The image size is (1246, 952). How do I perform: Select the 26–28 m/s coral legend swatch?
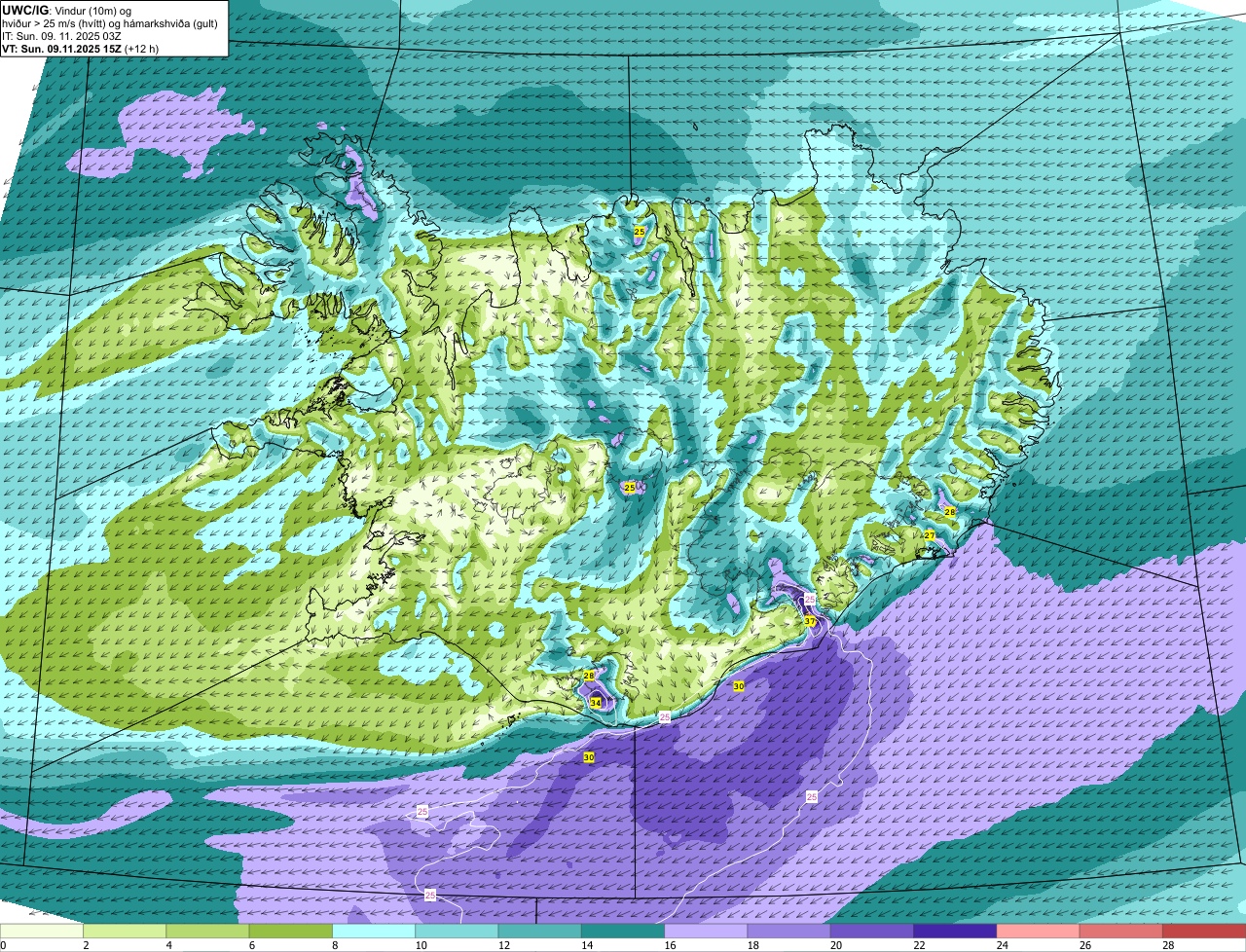pyautogui.click(x=1121, y=932)
